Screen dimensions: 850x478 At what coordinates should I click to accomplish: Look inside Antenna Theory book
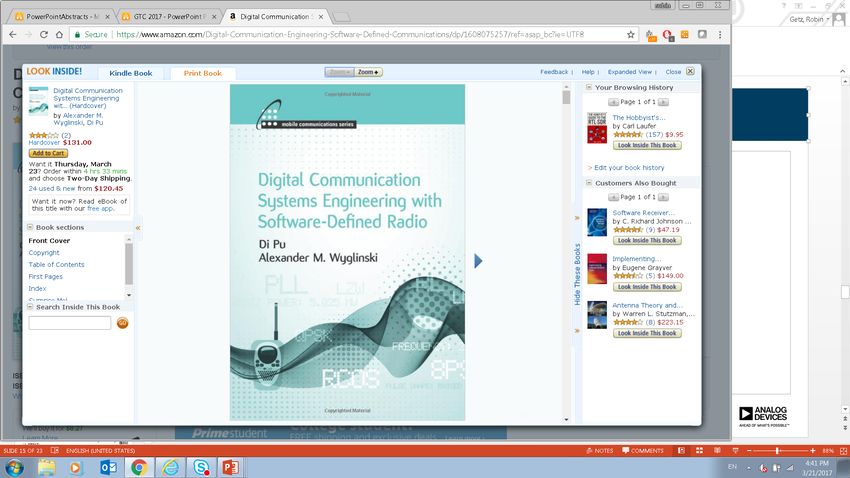click(x=647, y=333)
